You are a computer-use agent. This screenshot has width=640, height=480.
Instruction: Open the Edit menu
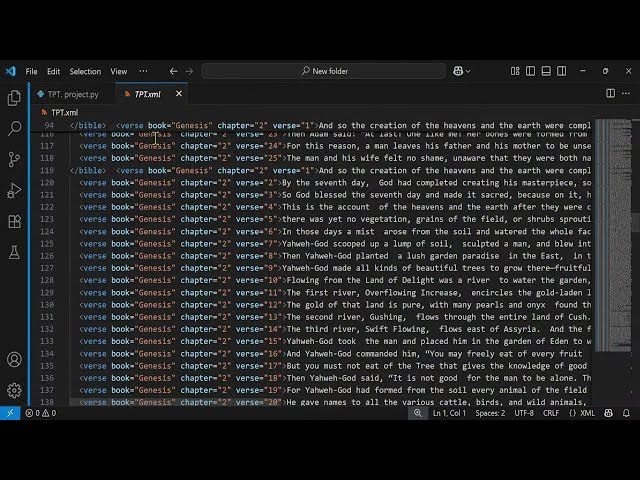tap(53, 71)
